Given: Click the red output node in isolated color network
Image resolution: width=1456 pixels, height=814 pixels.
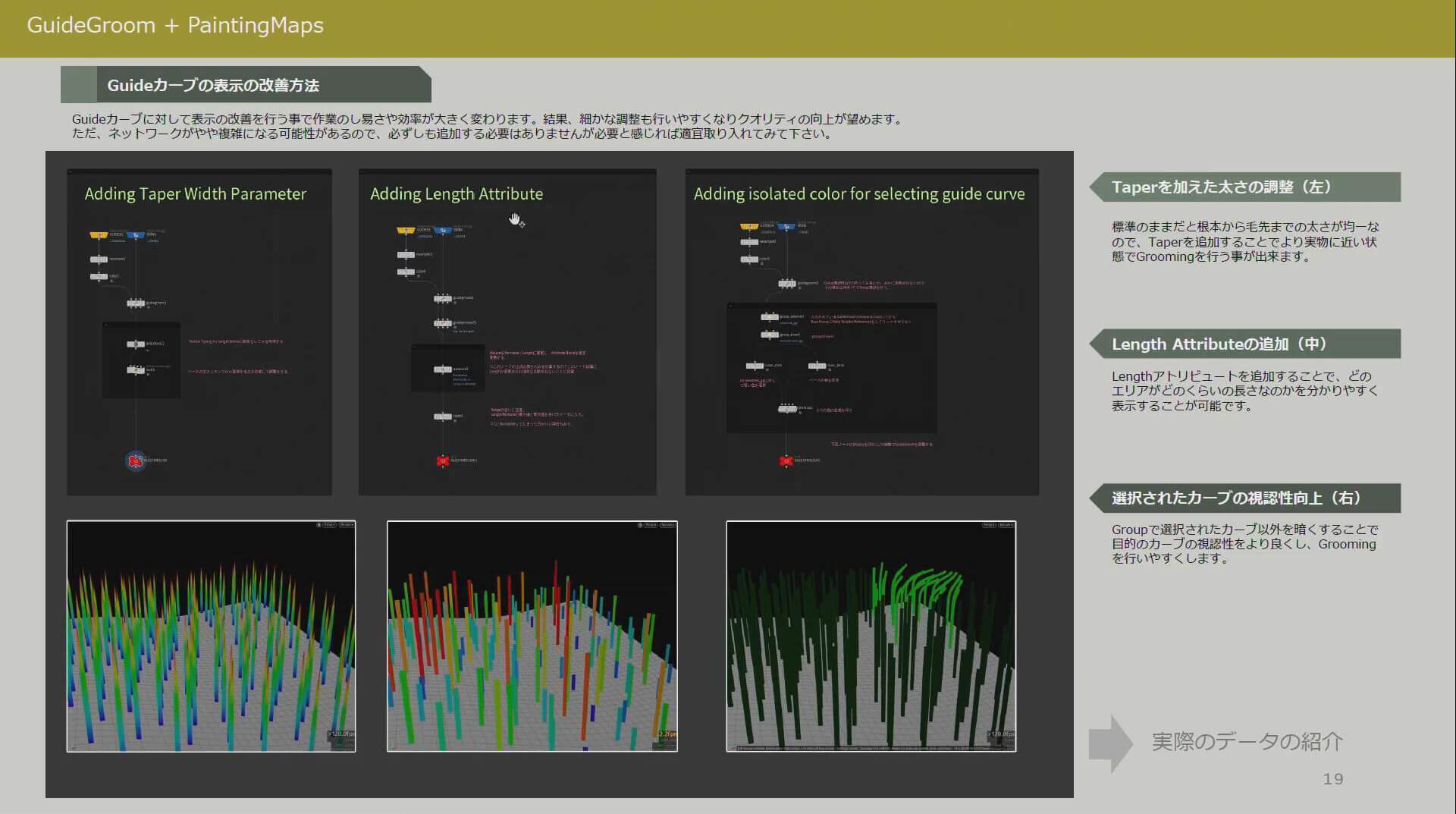Looking at the screenshot, I should click(x=786, y=460).
